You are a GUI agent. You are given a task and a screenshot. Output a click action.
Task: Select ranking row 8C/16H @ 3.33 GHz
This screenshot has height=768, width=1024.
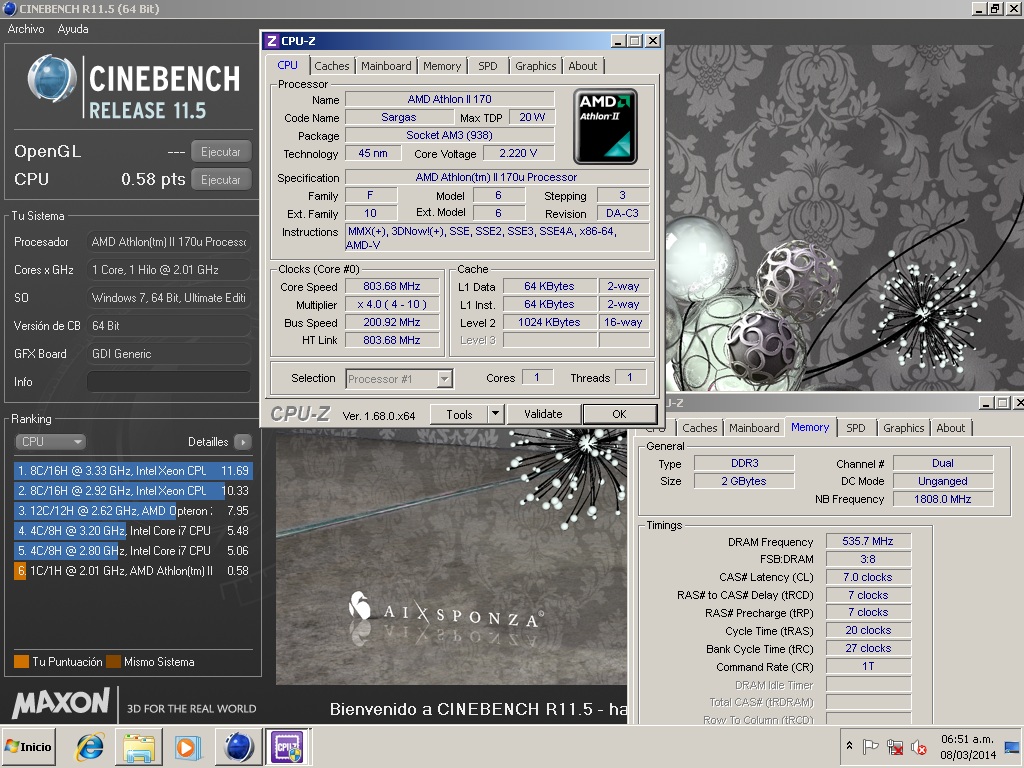(133, 470)
